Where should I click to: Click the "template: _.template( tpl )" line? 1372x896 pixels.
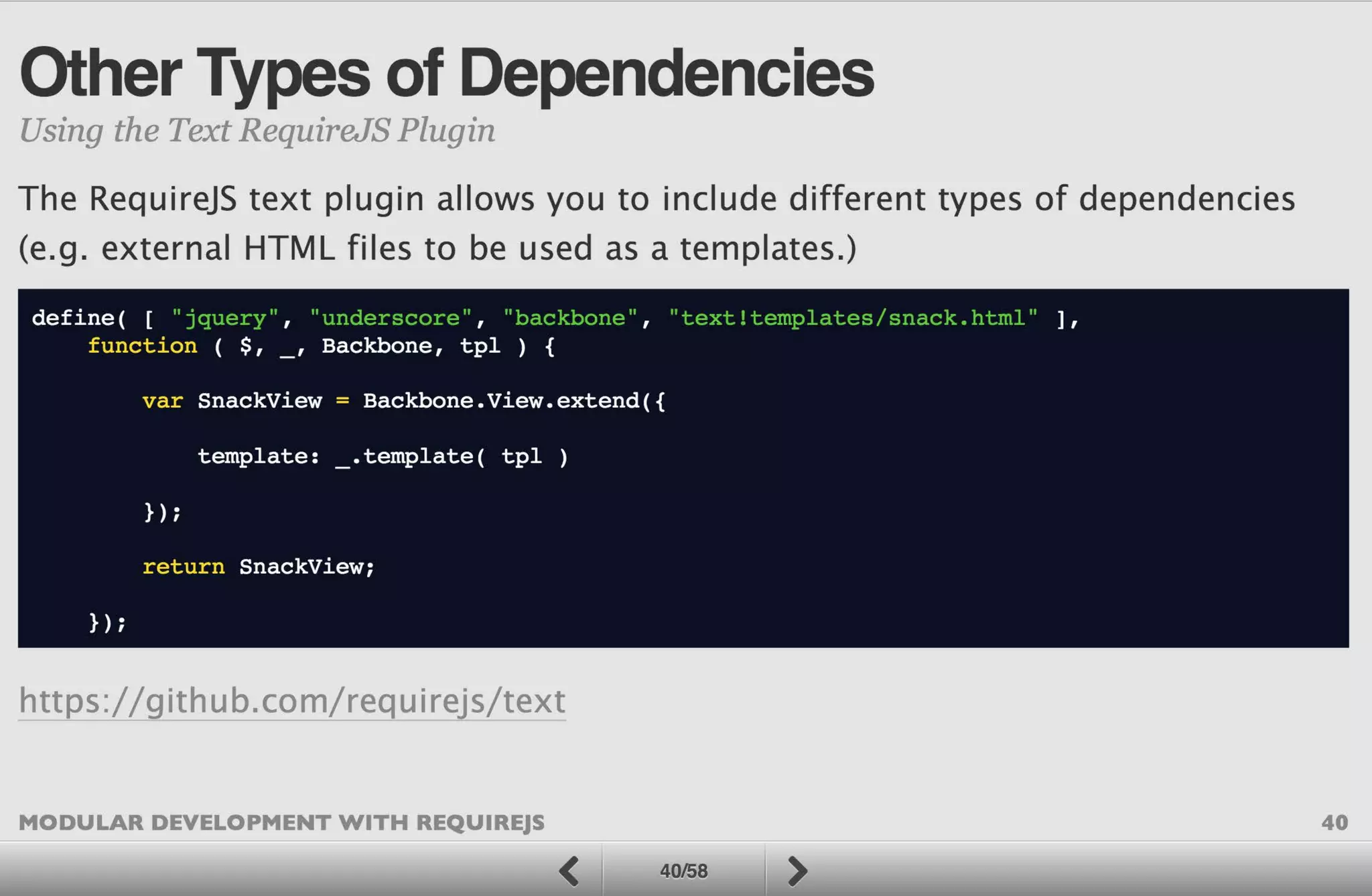pyautogui.click(x=383, y=457)
